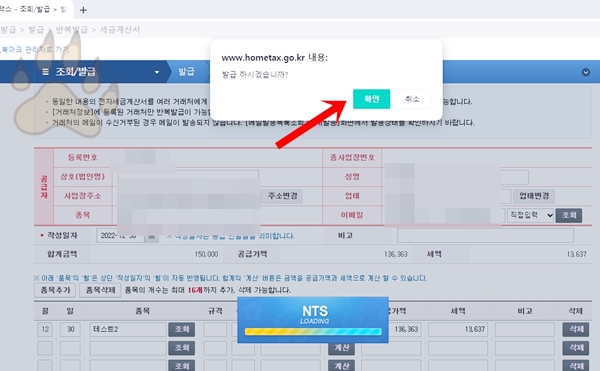The height and width of the screenshot is (371, 600).
Task: Expand the 조회/발급 dropdown arrow
Action: coord(157,72)
